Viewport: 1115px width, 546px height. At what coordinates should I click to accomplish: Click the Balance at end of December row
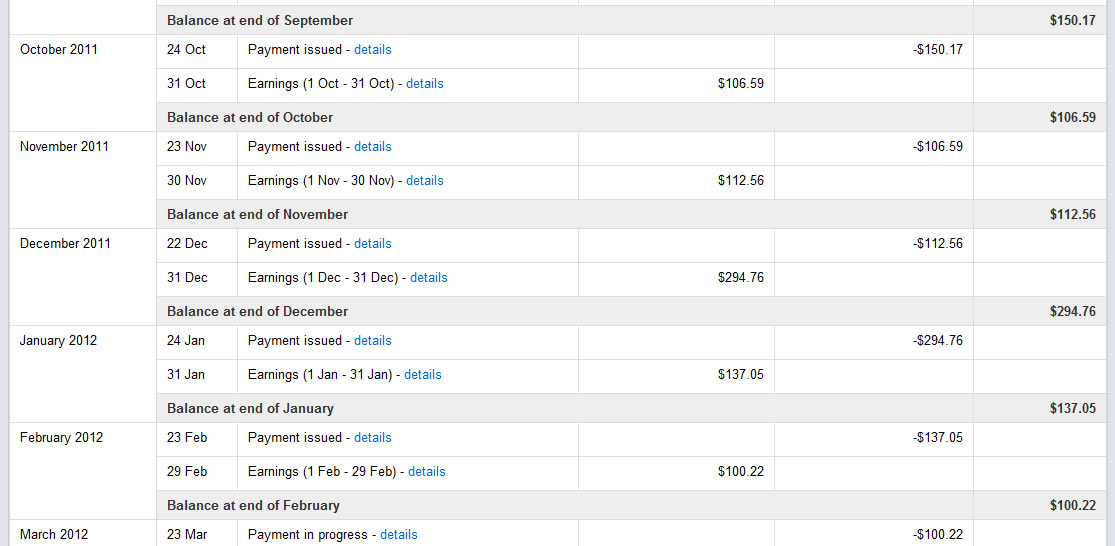[x=631, y=311]
